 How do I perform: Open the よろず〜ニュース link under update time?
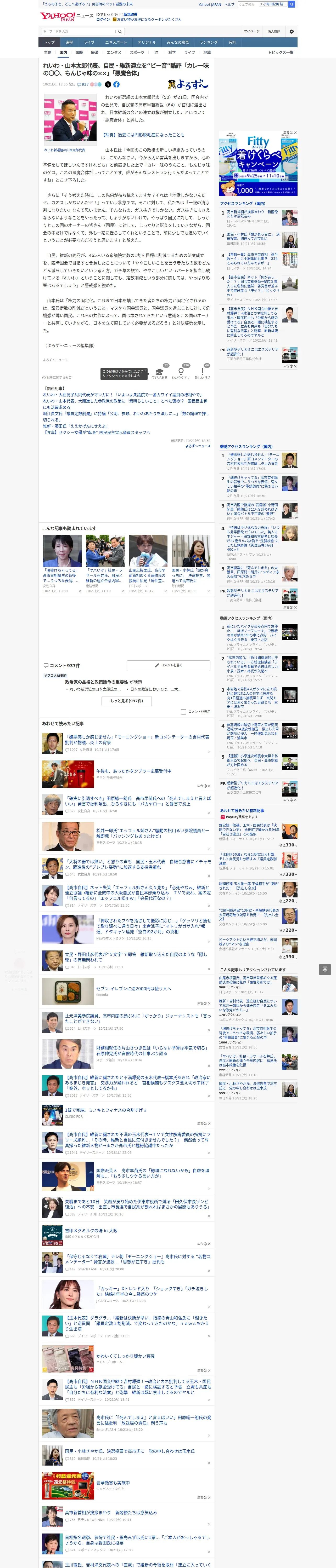tap(198, 446)
